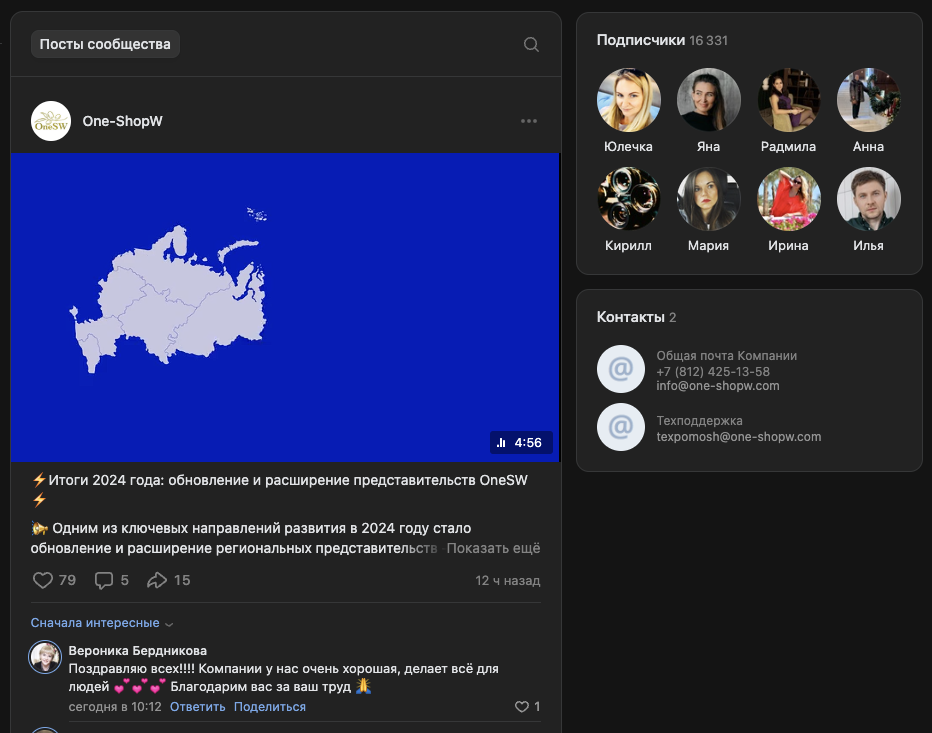Open subscriber Анна's profile photo
This screenshot has height=733, width=932.
pos(868,100)
